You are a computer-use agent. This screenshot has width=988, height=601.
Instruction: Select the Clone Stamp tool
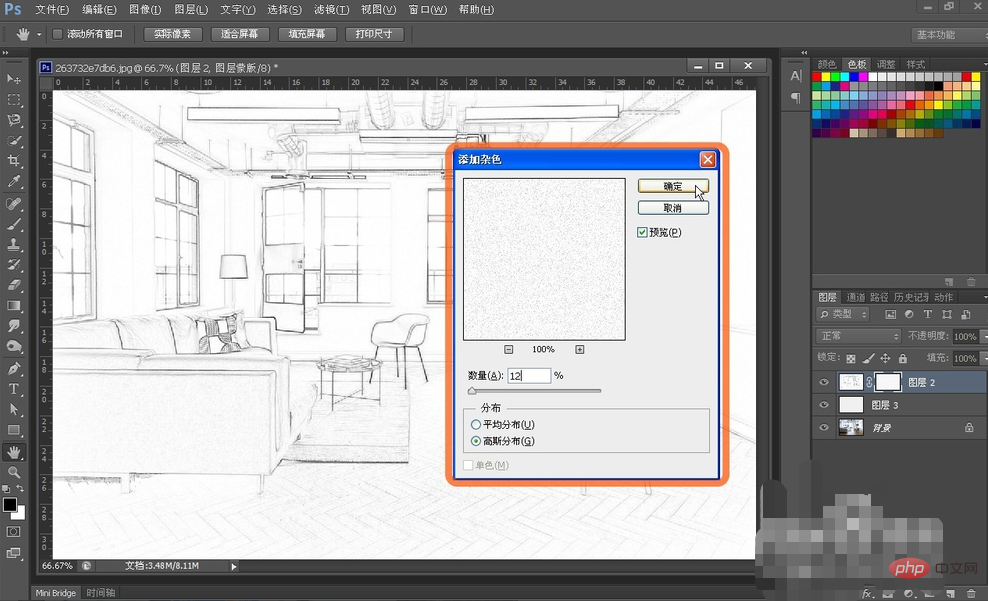pos(13,244)
